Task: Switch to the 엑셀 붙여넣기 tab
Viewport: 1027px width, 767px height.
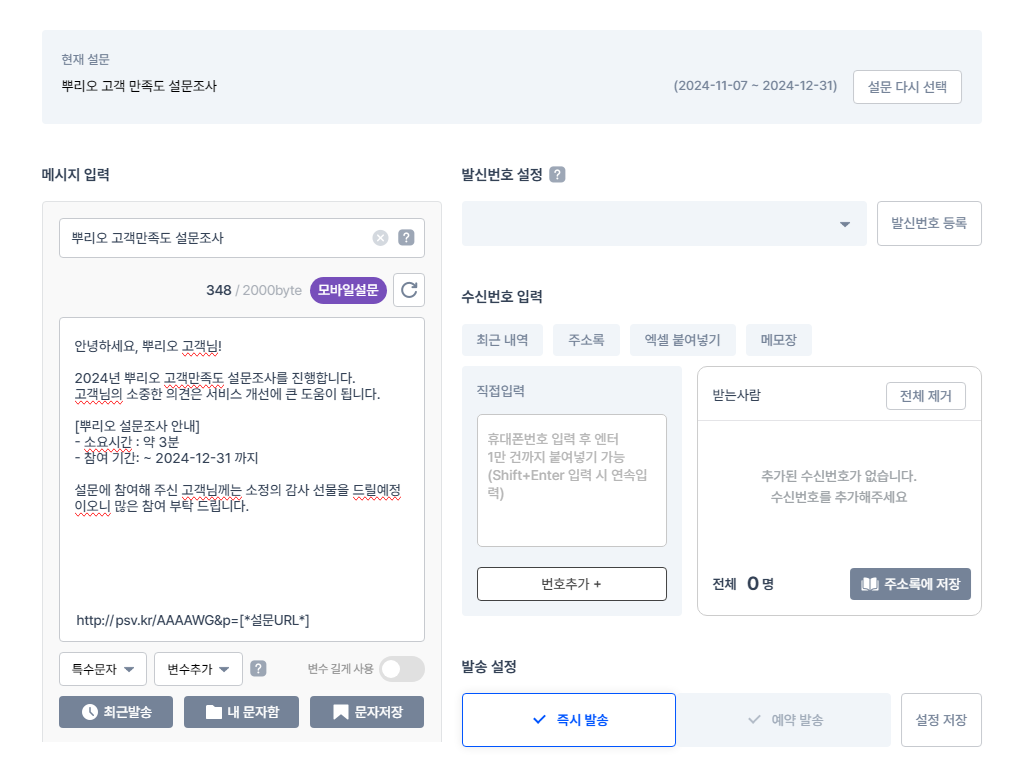Action: (x=682, y=340)
